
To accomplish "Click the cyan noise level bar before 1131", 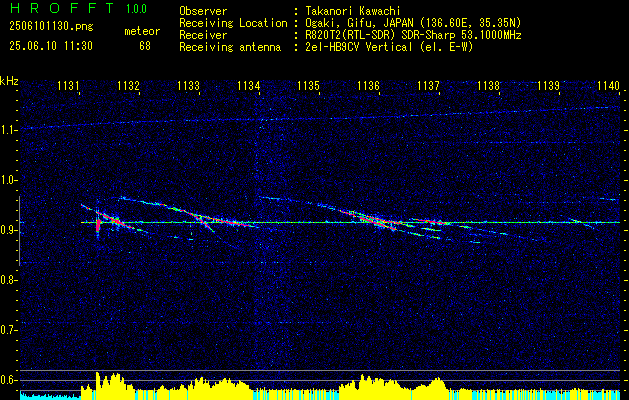I will tap(51, 396).
